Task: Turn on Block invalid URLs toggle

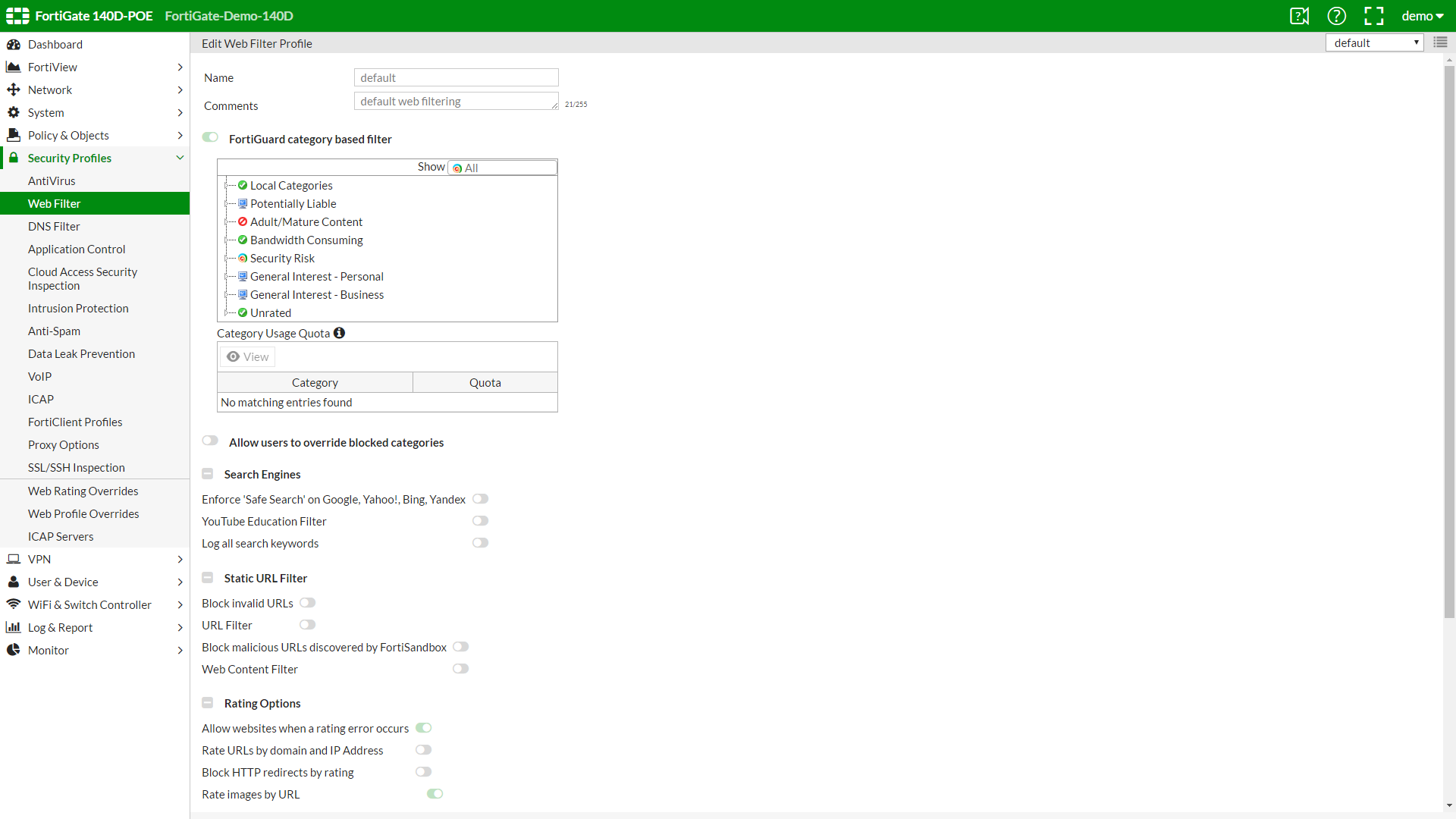Action: click(307, 603)
